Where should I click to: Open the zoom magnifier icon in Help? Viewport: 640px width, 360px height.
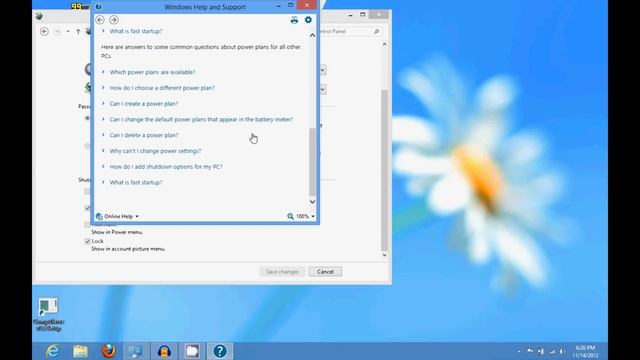click(290, 216)
